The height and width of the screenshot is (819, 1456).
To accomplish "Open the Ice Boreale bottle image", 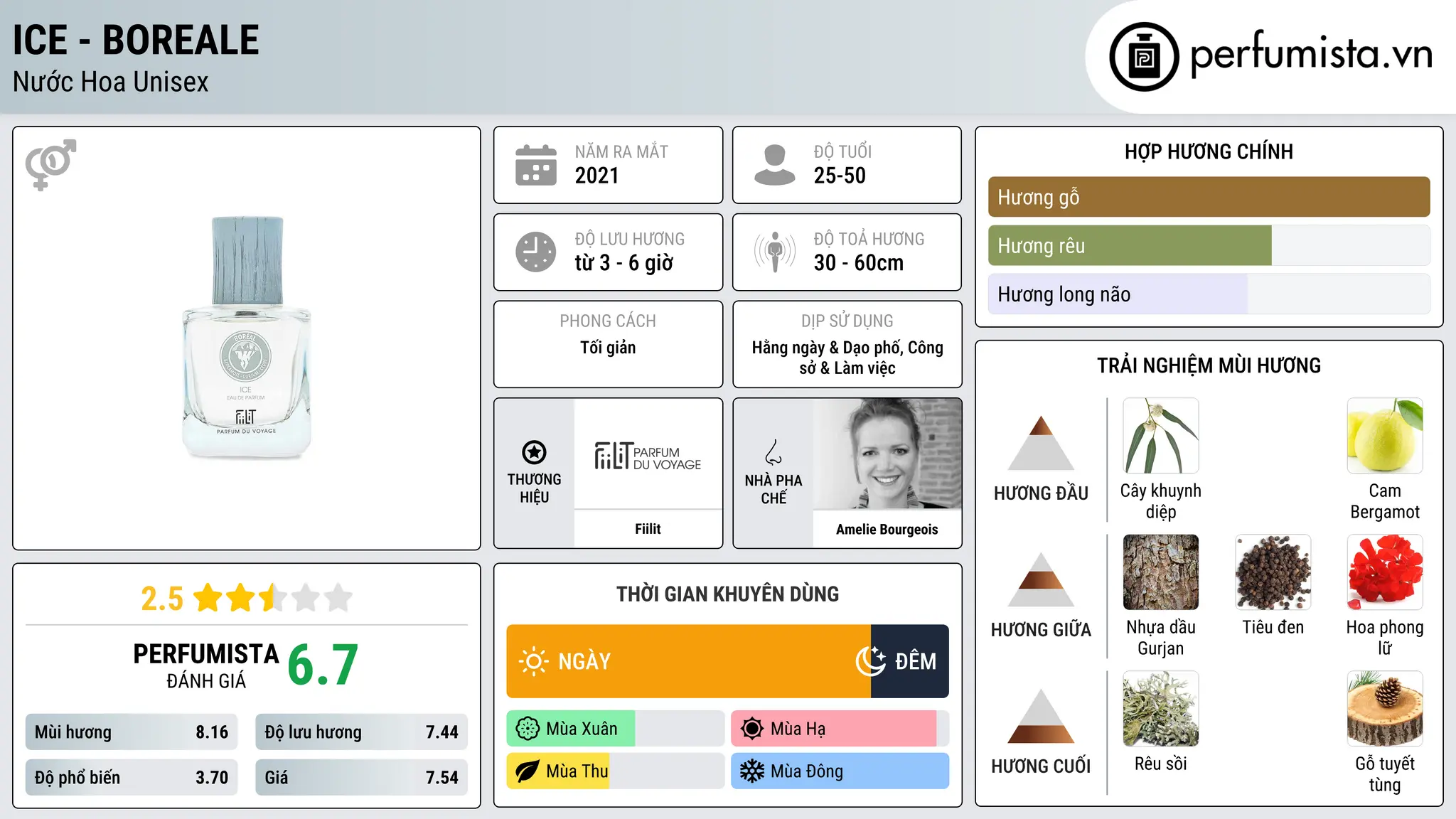I will point(247,338).
